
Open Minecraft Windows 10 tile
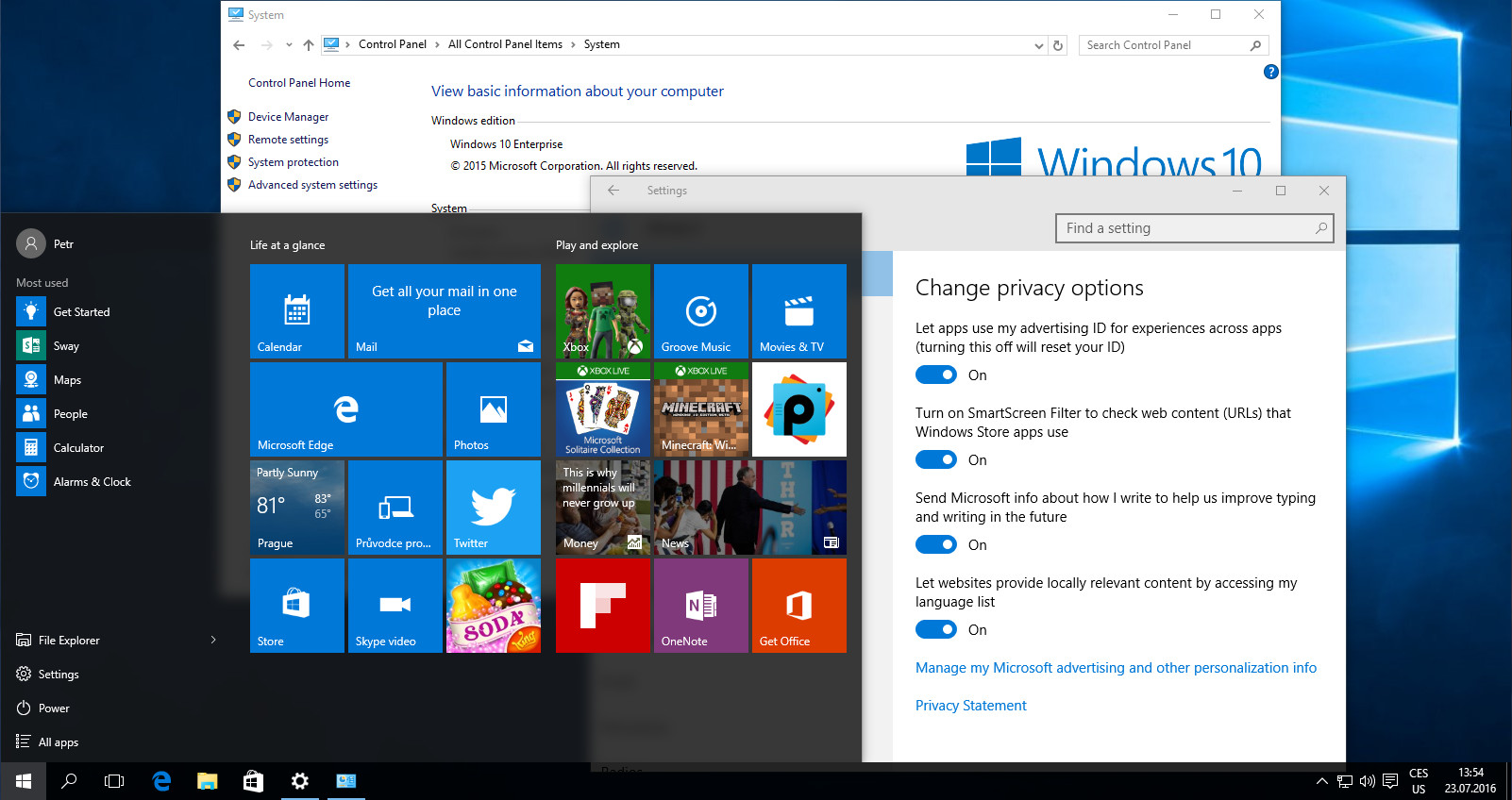[x=701, y=409]
